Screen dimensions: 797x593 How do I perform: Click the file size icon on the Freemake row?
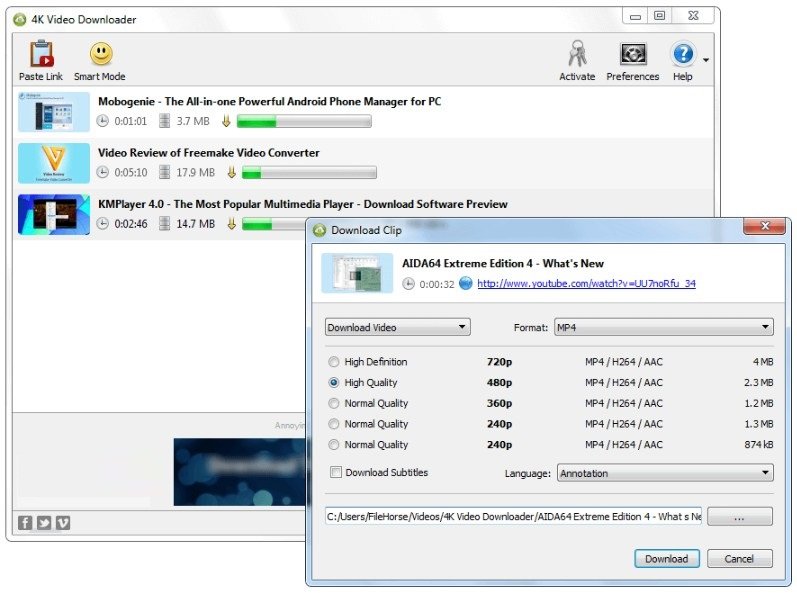164,172
